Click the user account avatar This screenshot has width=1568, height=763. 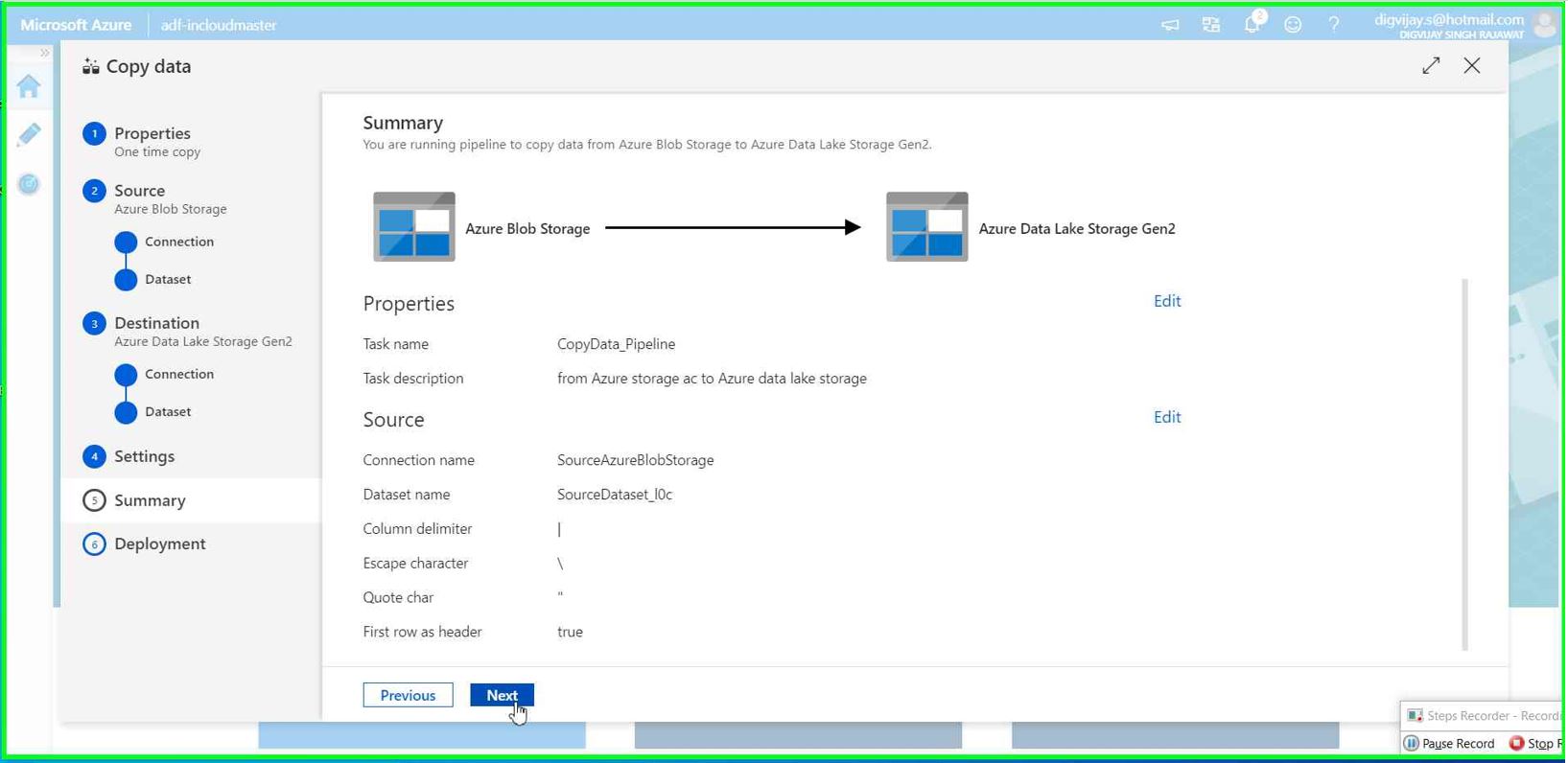tap(1545, 25)
